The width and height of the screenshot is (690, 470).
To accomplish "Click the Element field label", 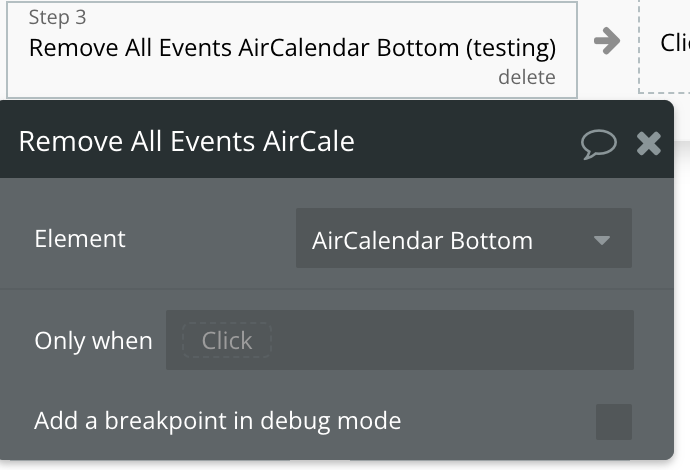I will click(80, 239).
